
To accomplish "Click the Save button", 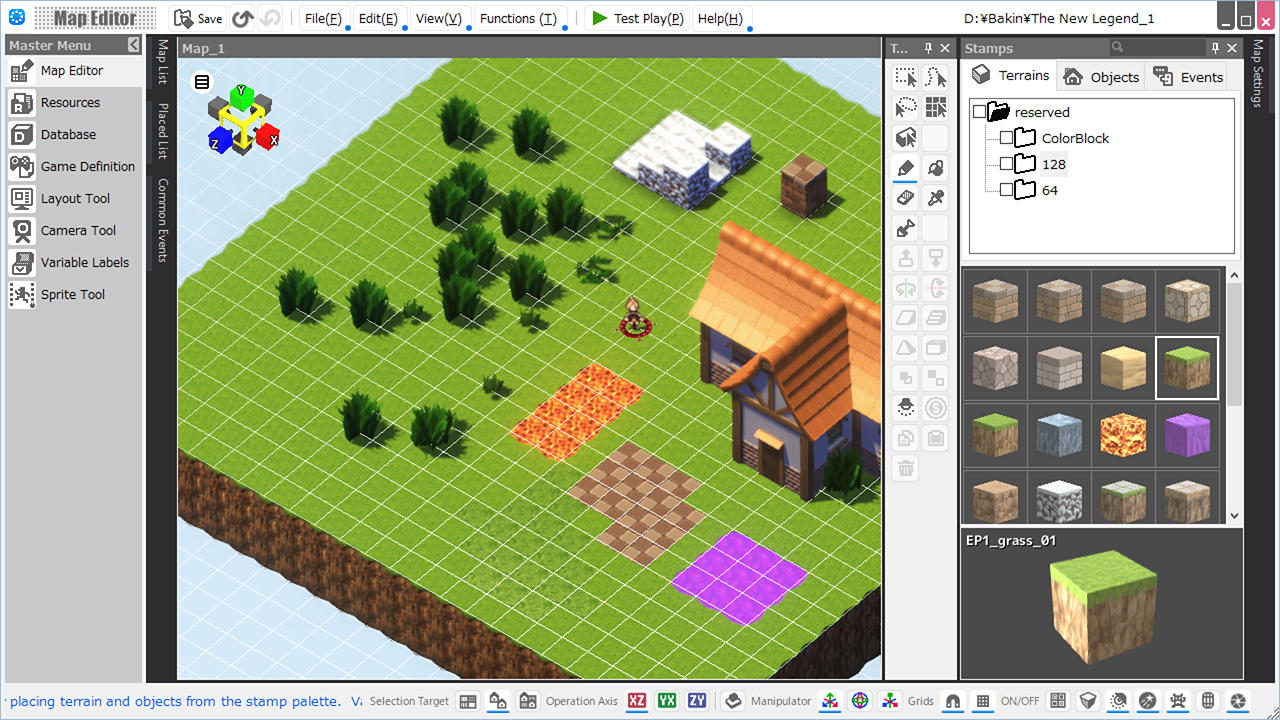I will pos(198,18).
